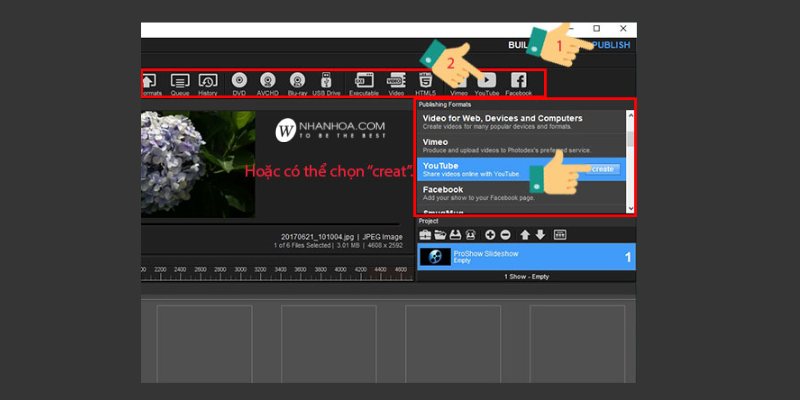The image size is (800, 400).
Task: Click the briefcase new project icon
Action: point(425,235)
